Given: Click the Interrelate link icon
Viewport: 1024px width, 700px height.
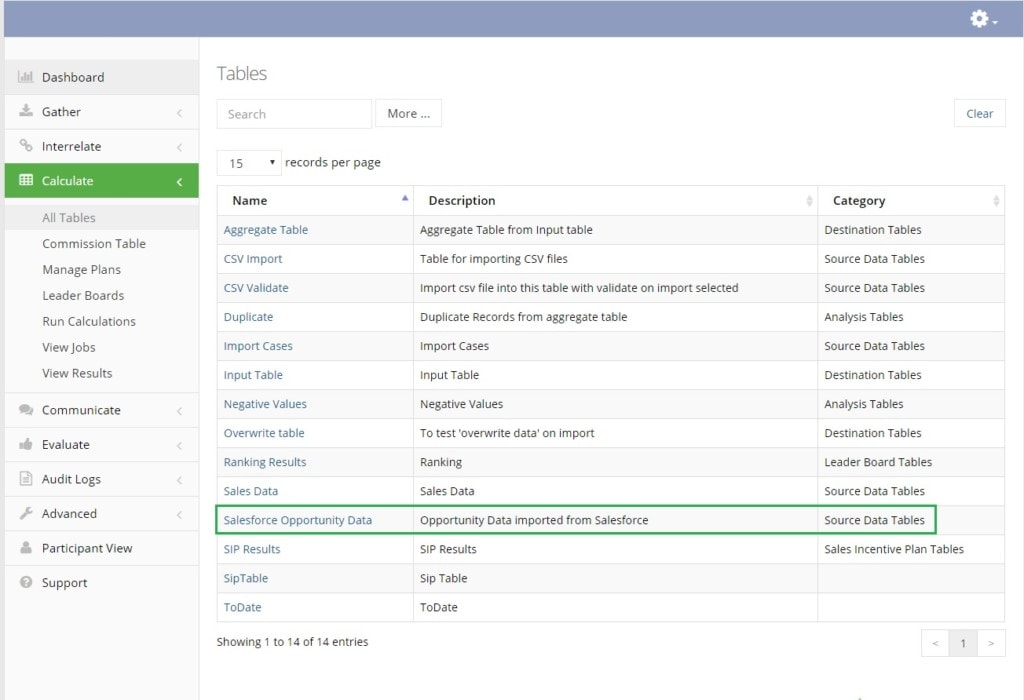Looking at the screenshot, I should coord(25,145).
